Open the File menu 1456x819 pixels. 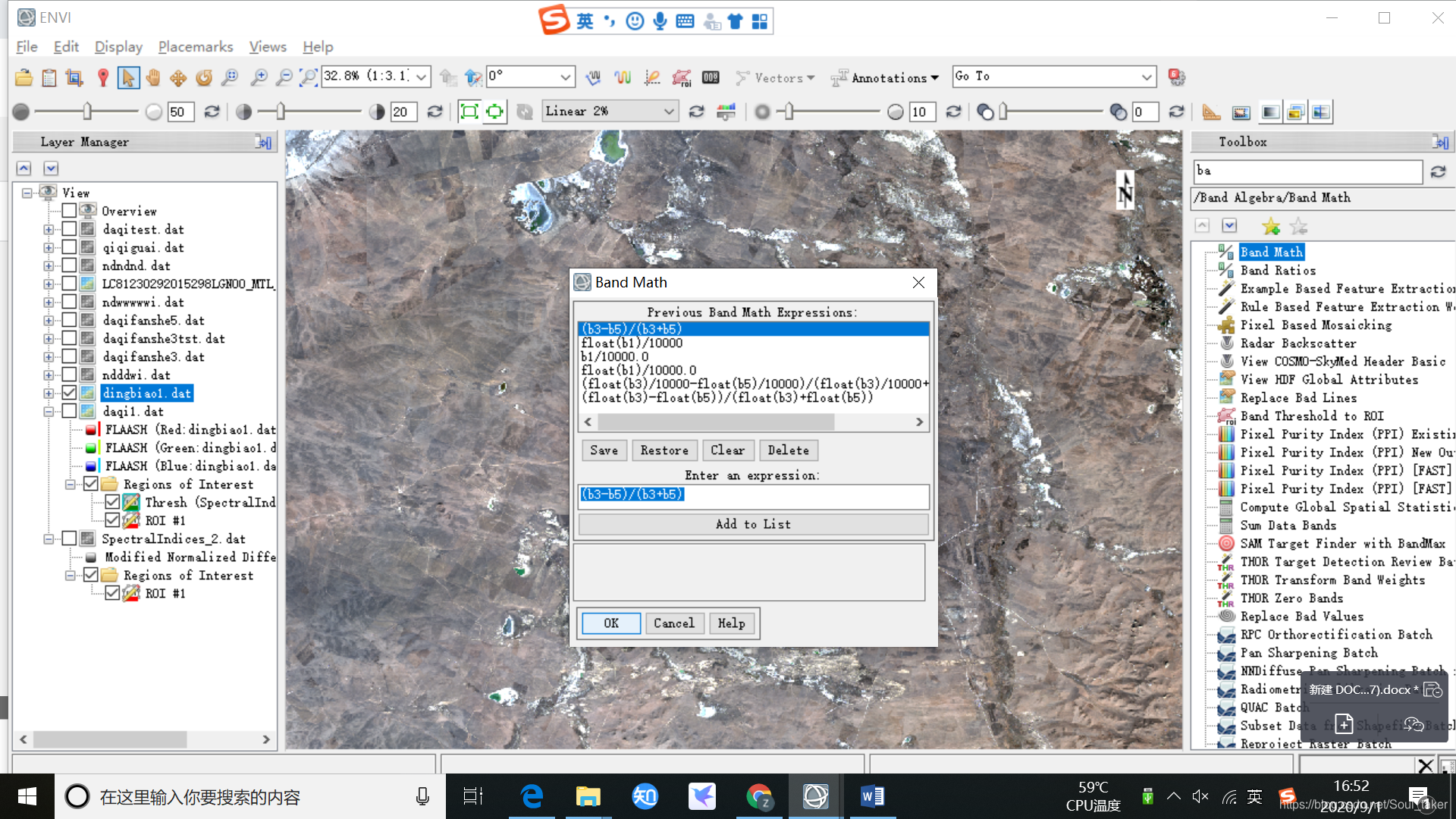click(26, 46)
